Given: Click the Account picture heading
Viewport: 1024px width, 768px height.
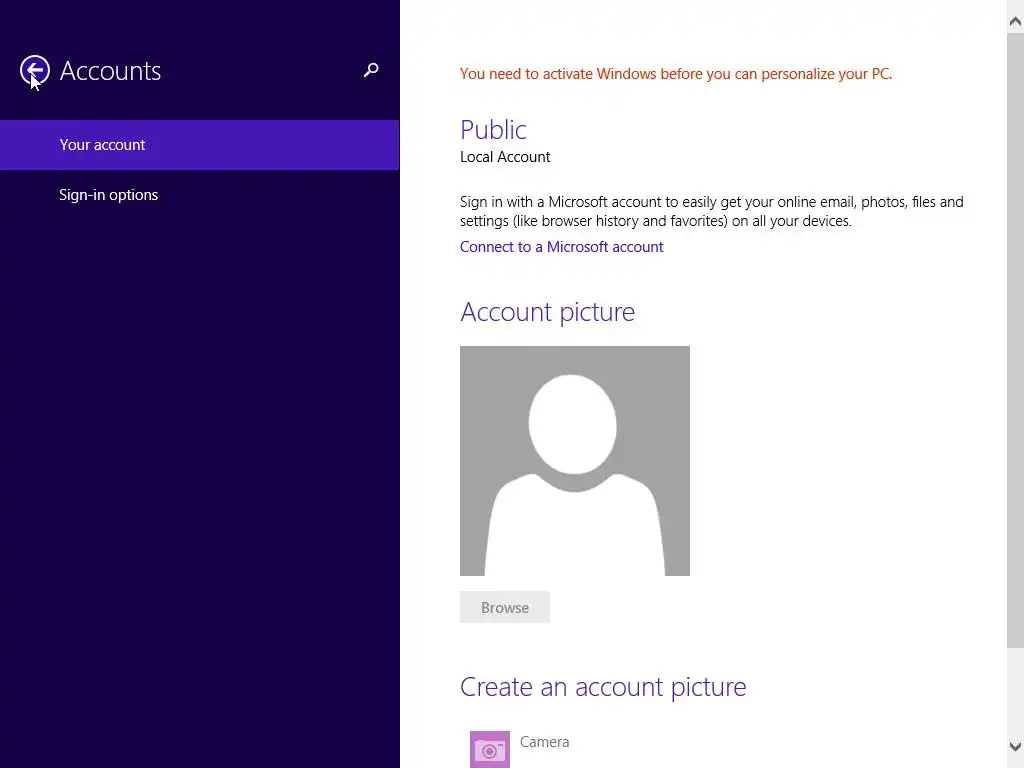Looking at the screenshot, I should pyautogui.click(x=547, y=312).
